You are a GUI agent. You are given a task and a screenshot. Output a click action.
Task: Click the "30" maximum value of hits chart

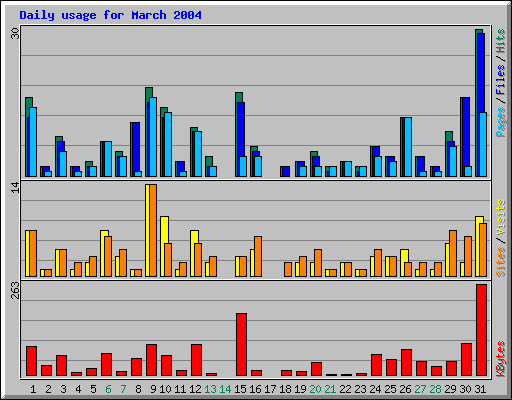pos(15,33)
